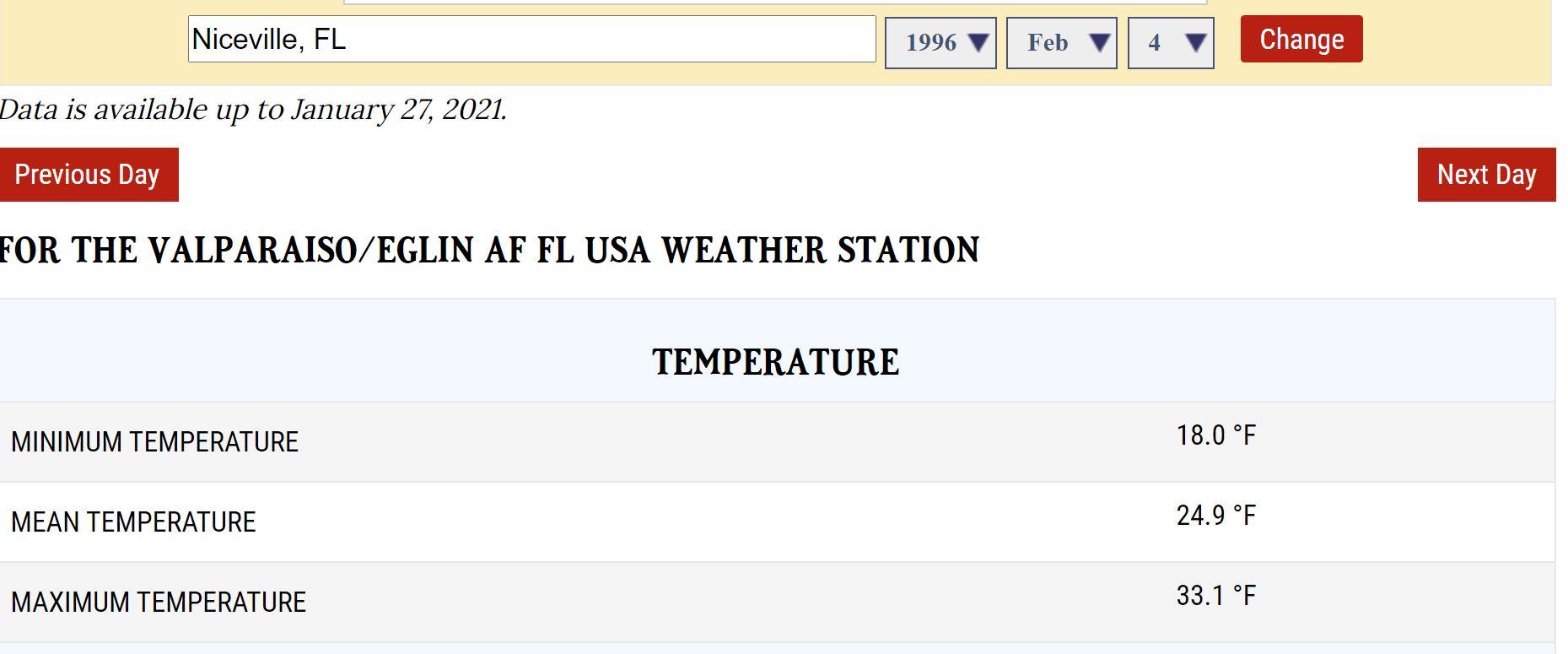Select the Maximum Temperature label
This screenshot has height=654, width=1568.
pyautogui.click(x=159, y=603)
